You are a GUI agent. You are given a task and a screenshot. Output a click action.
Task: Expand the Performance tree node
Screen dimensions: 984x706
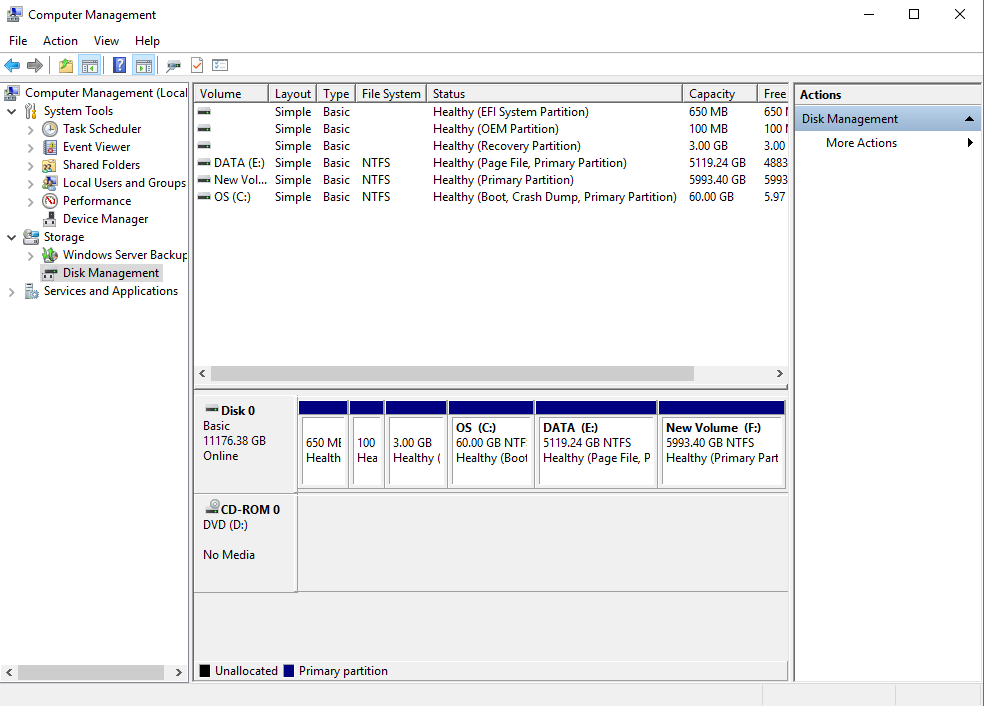pos(30,202)
